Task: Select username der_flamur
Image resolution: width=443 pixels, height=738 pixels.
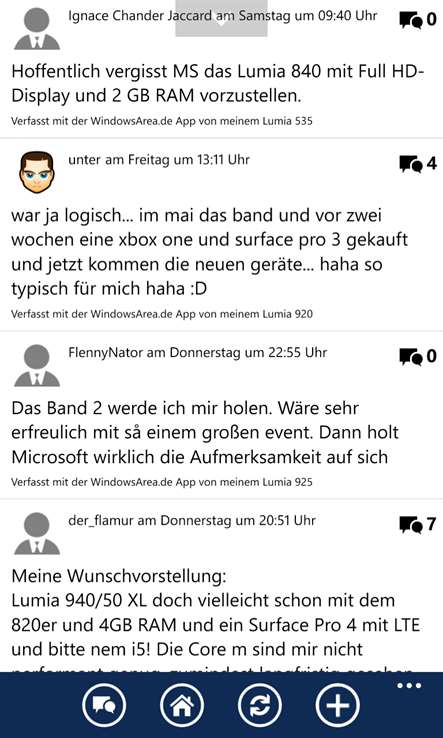Action: click(x=101, y=521)
